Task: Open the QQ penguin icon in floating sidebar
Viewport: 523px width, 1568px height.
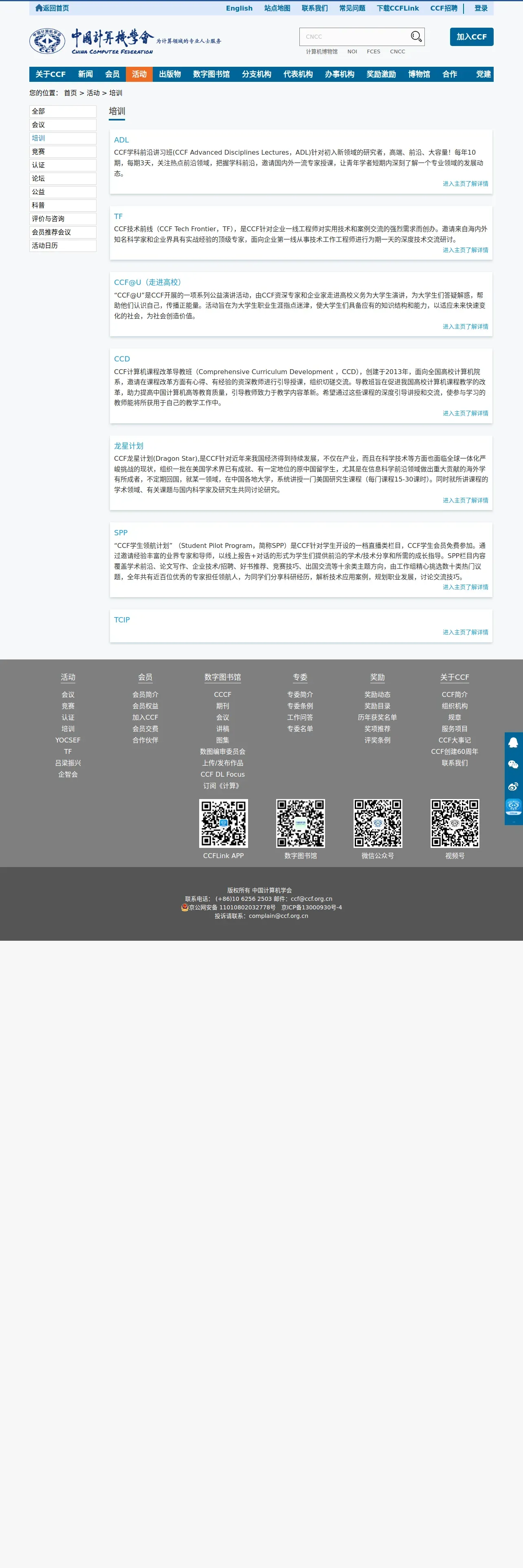Action: [513, 742]
